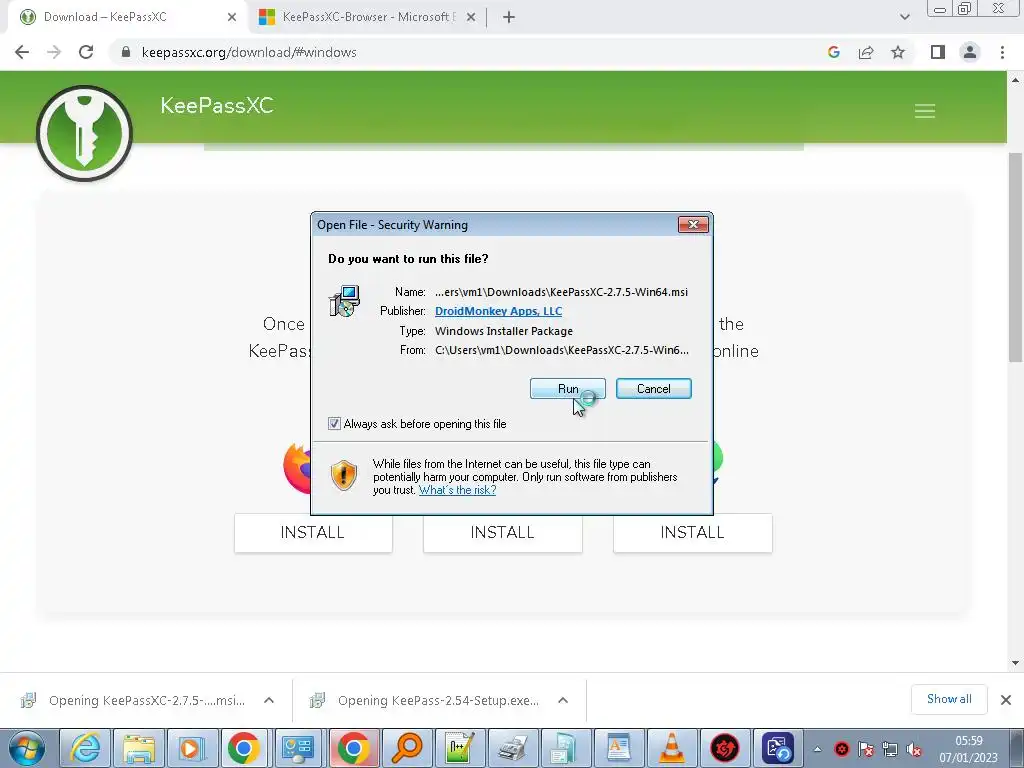This screenshot has height=768, width=1024.
Task: Click the page's vertical scrollbar thumb
Action: pyautogui.click(x=1015, y=257)
